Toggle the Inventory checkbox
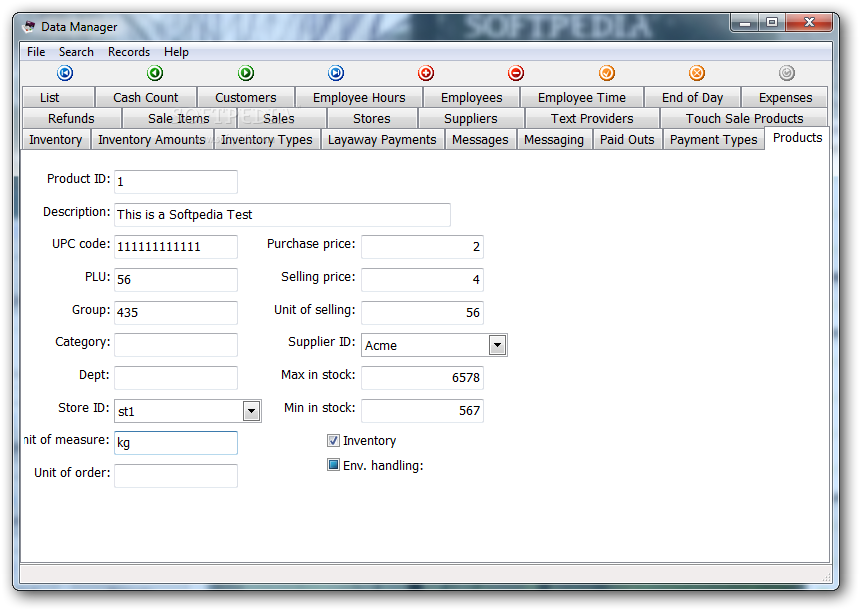 tap(333, 440)
